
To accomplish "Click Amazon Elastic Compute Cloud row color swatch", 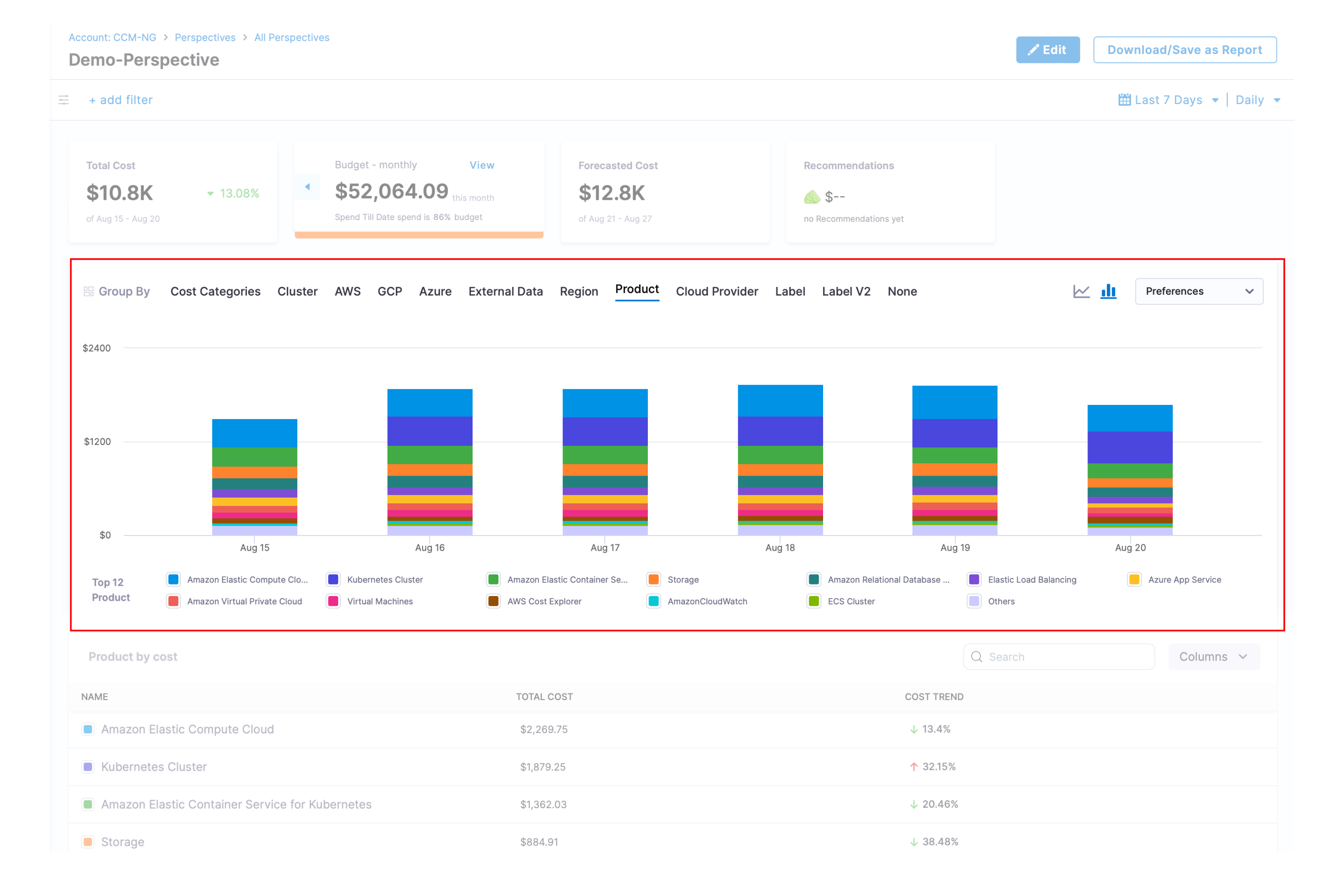I will [88, 729].
